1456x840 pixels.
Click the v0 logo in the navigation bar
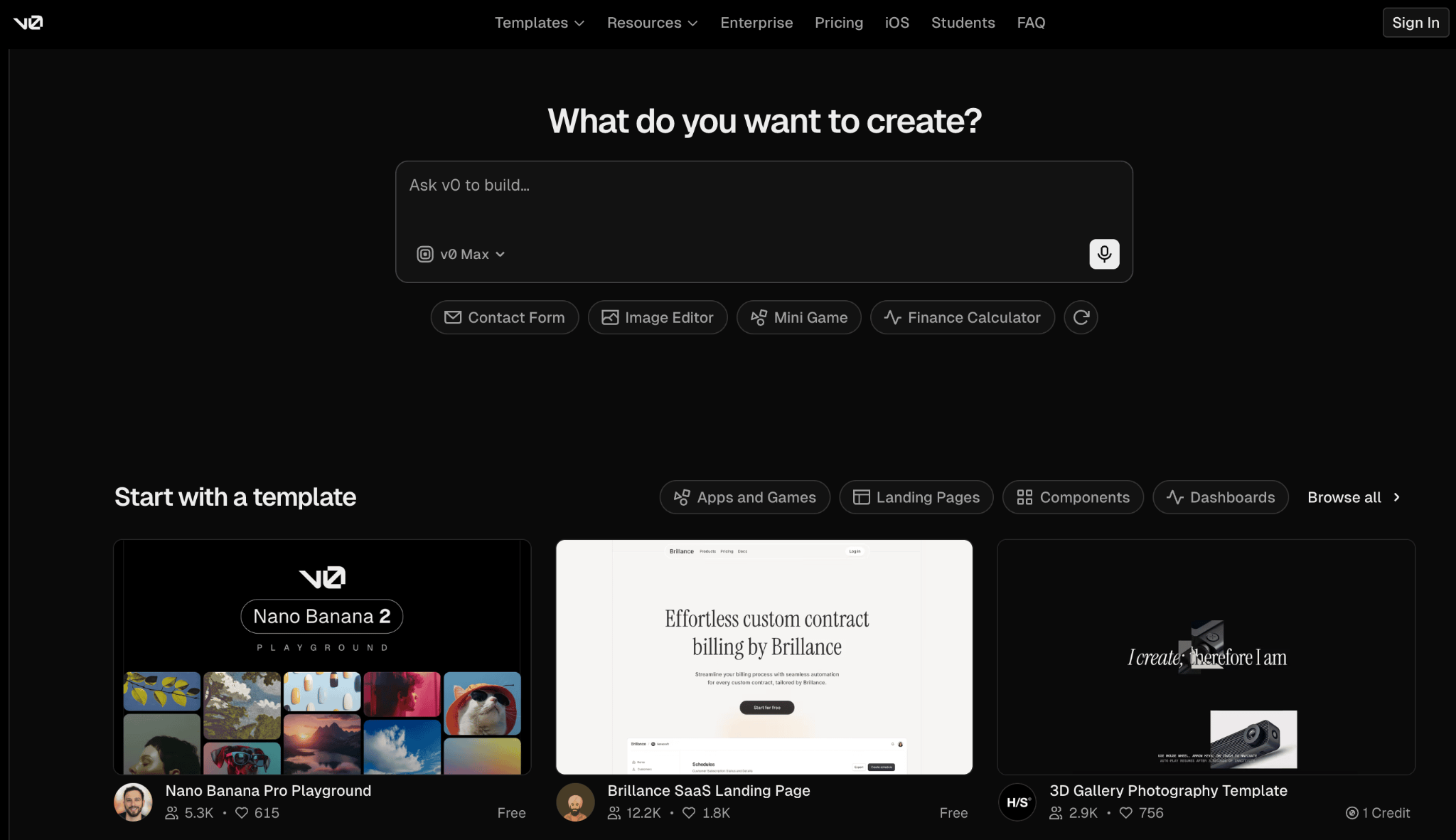(x=28, y=22)
